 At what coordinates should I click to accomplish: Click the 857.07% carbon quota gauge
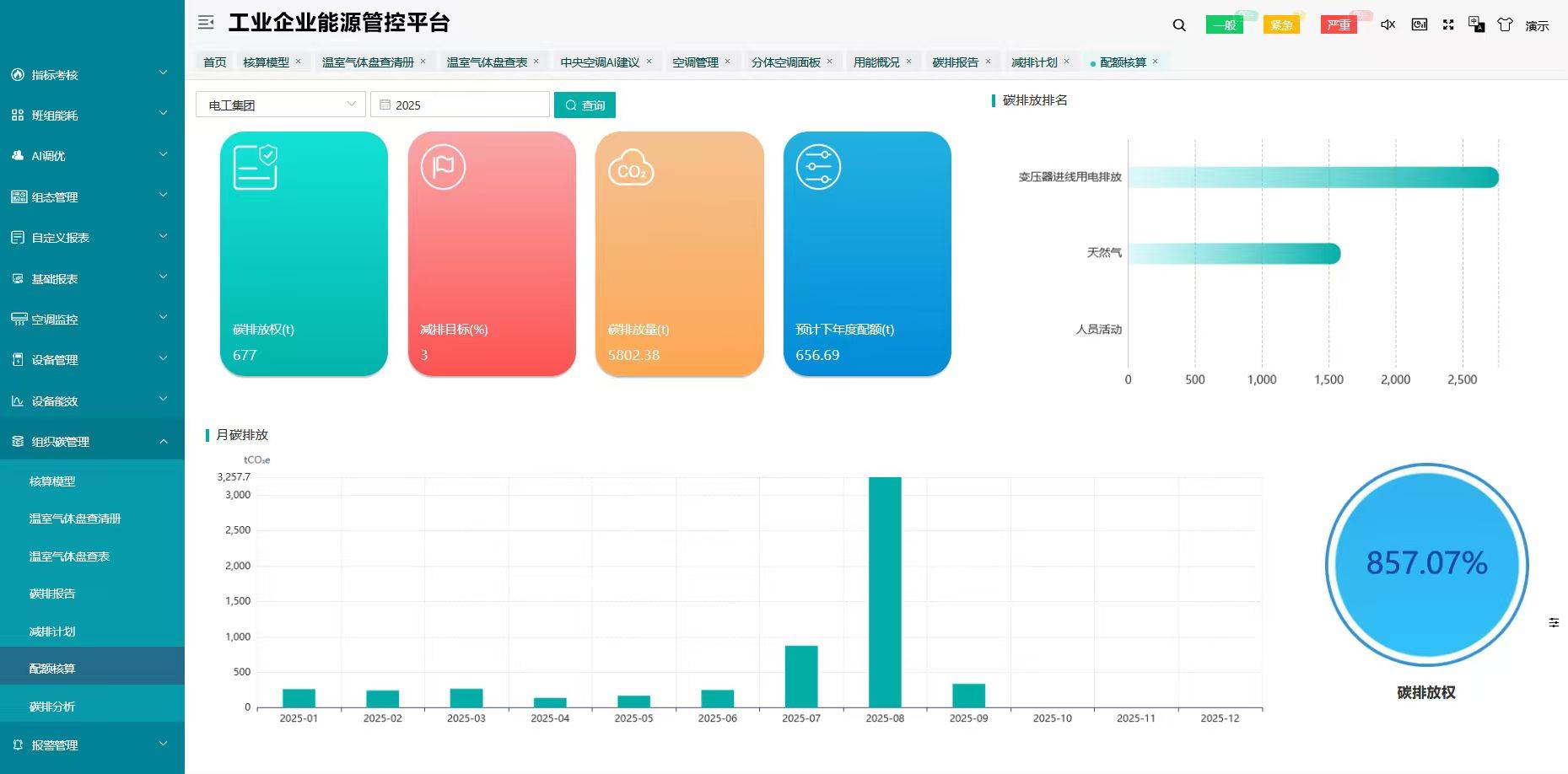(1425, 563)
